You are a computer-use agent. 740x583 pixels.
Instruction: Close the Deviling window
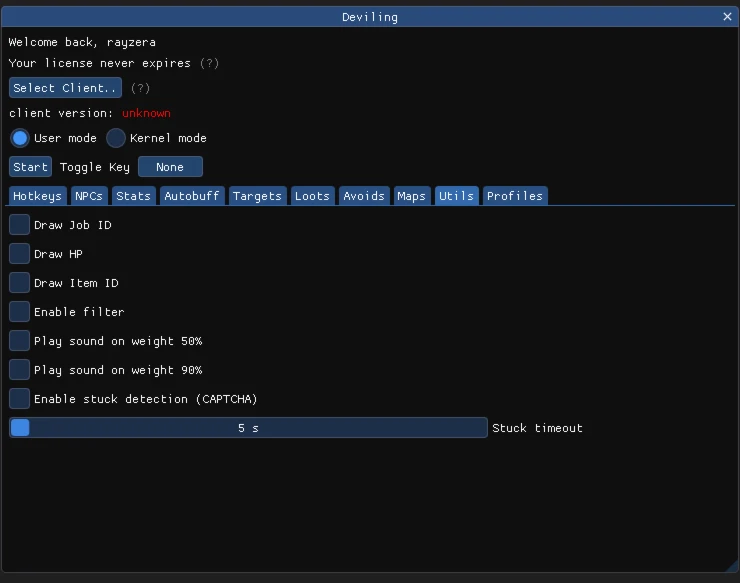tap(727, 17)
